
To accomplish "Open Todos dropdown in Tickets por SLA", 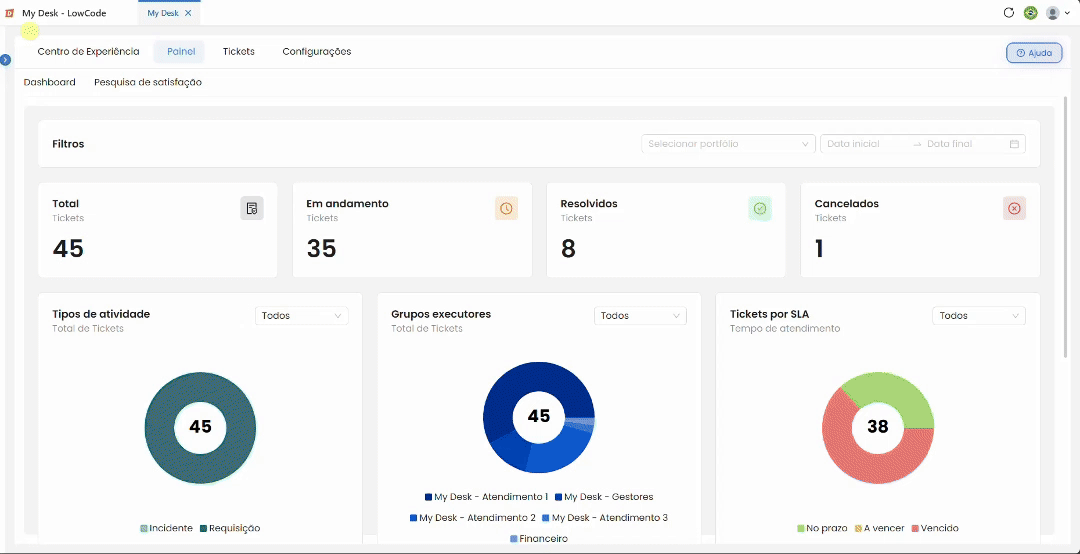I will pos(979,316).
